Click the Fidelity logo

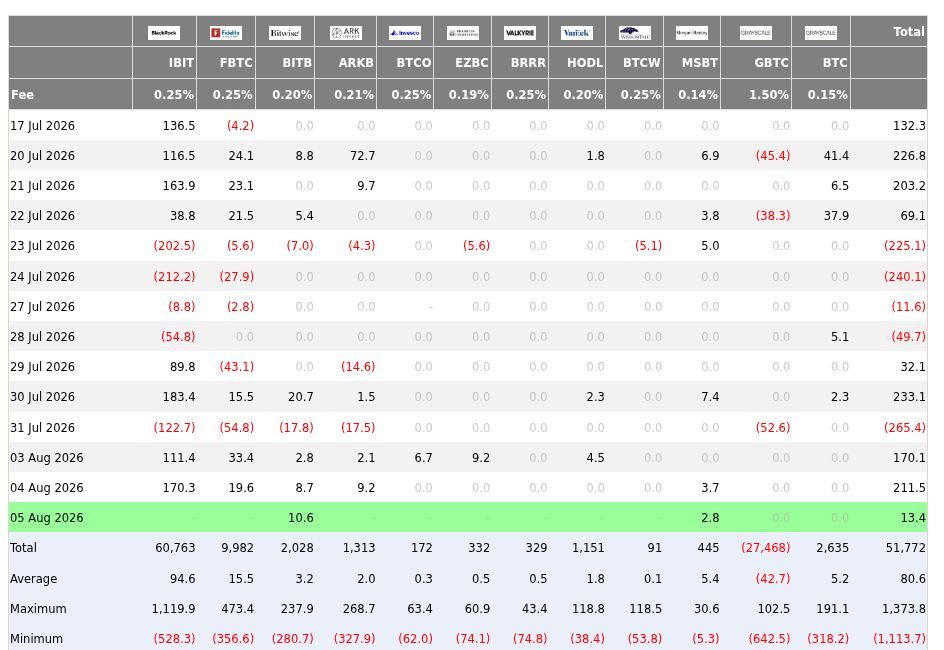click(x=226, y=33)
